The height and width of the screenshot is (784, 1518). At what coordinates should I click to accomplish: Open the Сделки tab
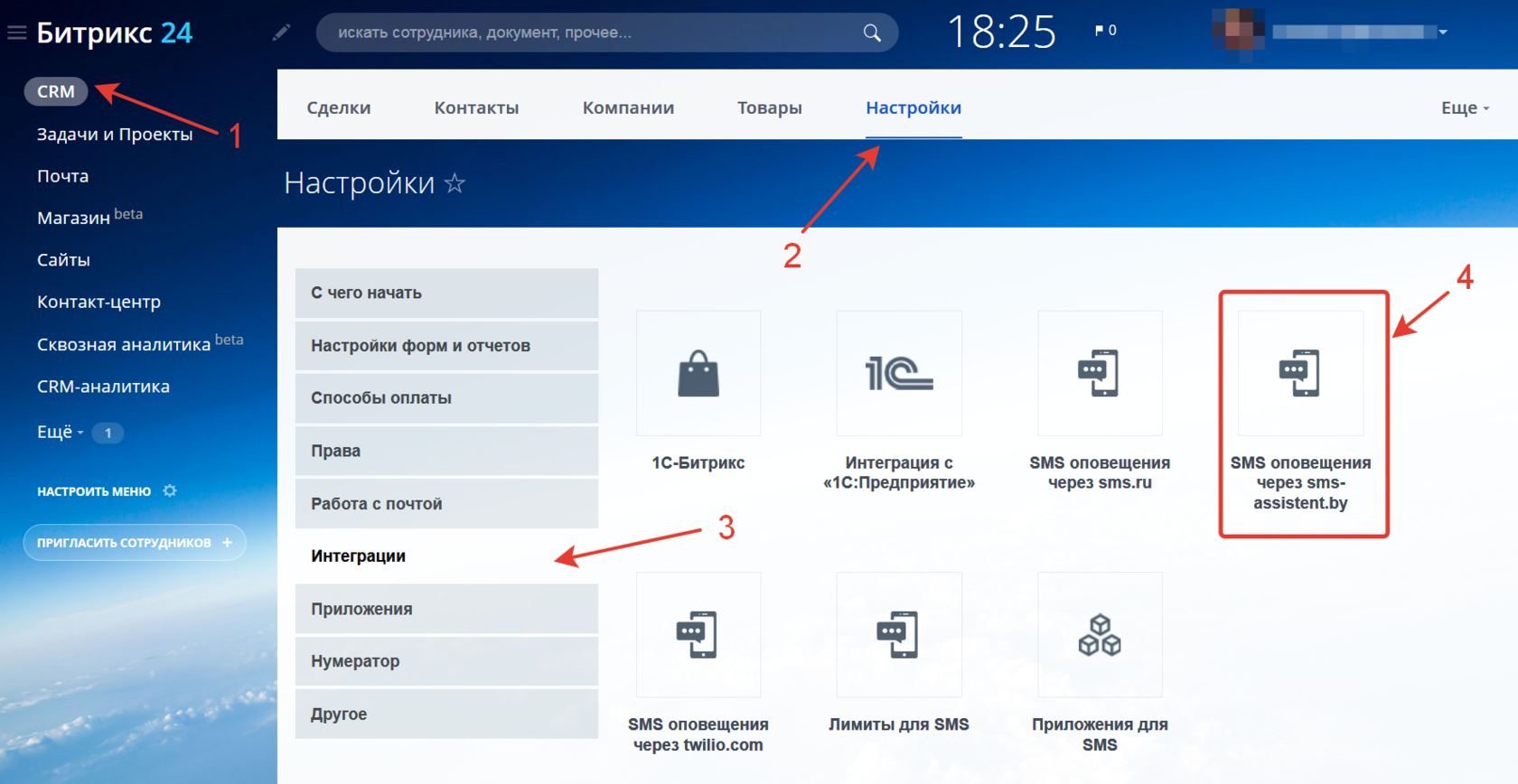click(x=339, y=107)
